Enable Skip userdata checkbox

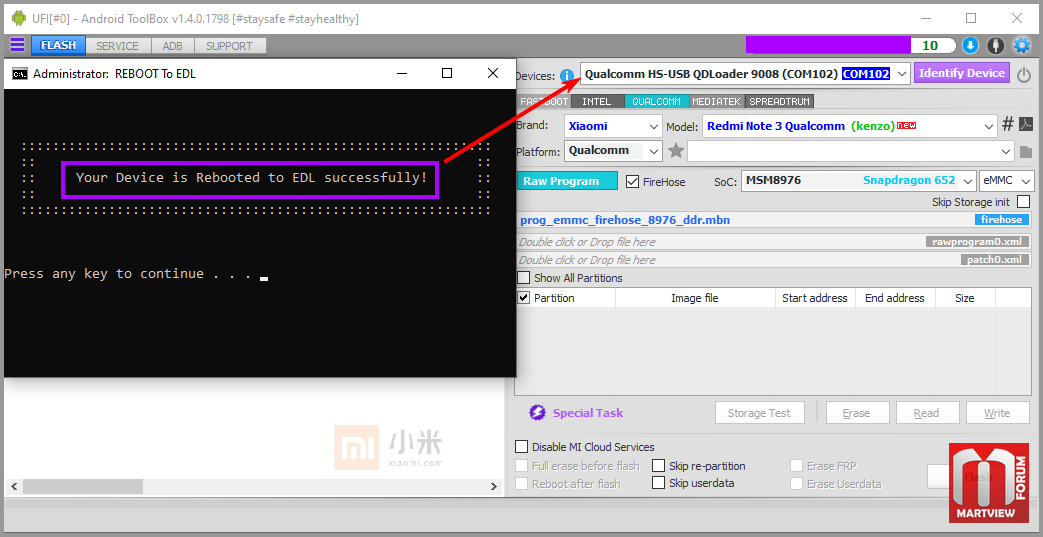point(659,483)
